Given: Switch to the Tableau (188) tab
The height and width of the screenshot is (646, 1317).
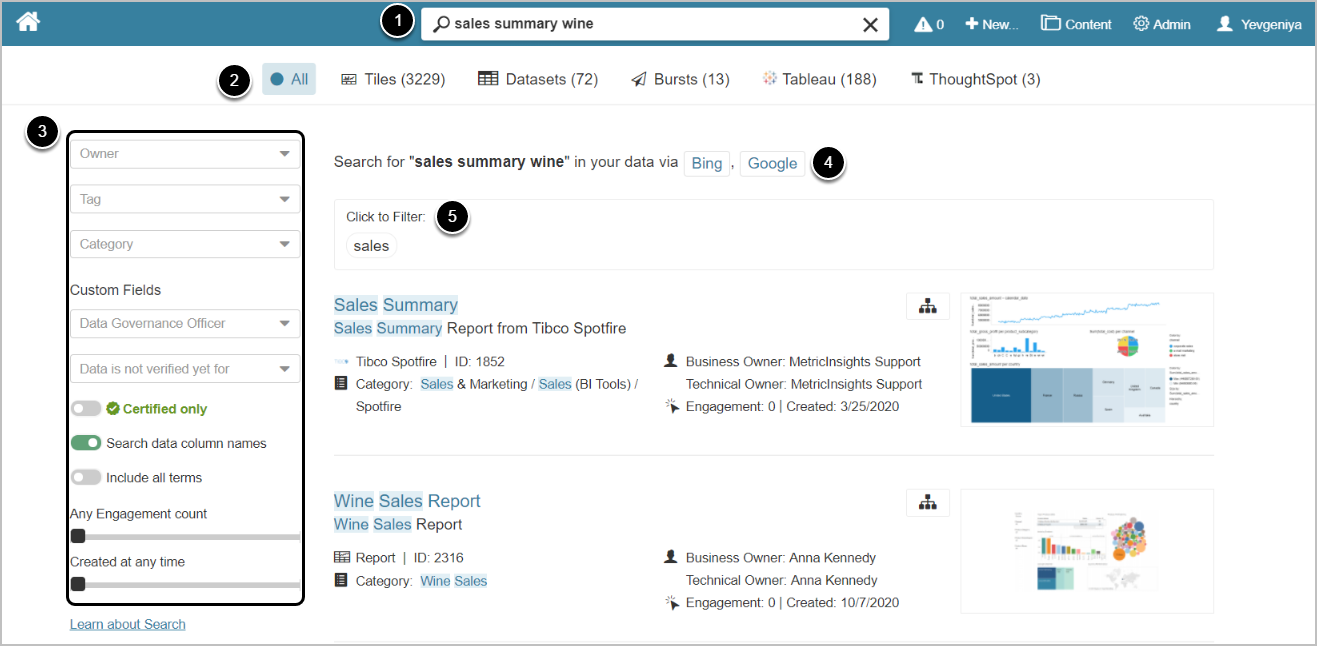Looking at the screenshot, I should click(819, 79).
